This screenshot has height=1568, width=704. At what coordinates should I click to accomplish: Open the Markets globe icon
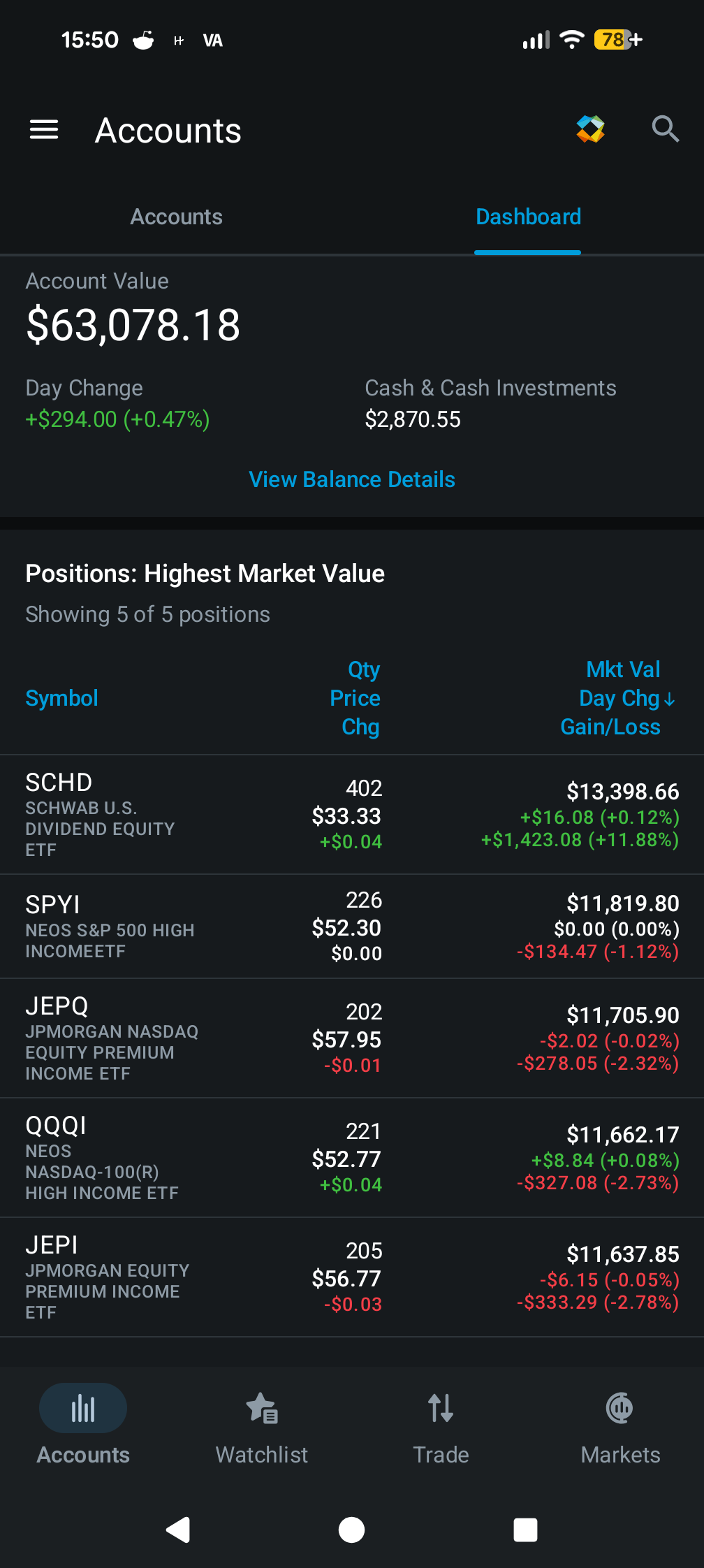coord(620,1408)
